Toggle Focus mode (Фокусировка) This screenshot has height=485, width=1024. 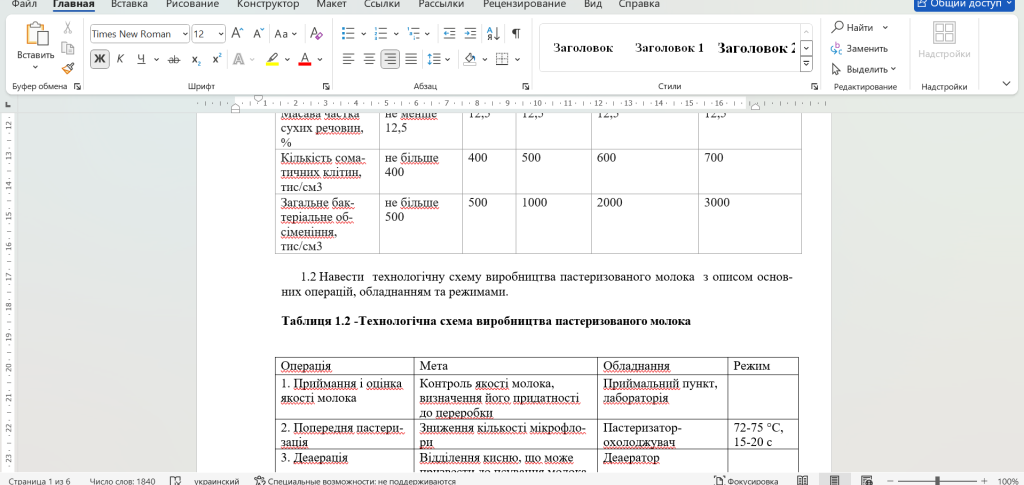[746, 480]
